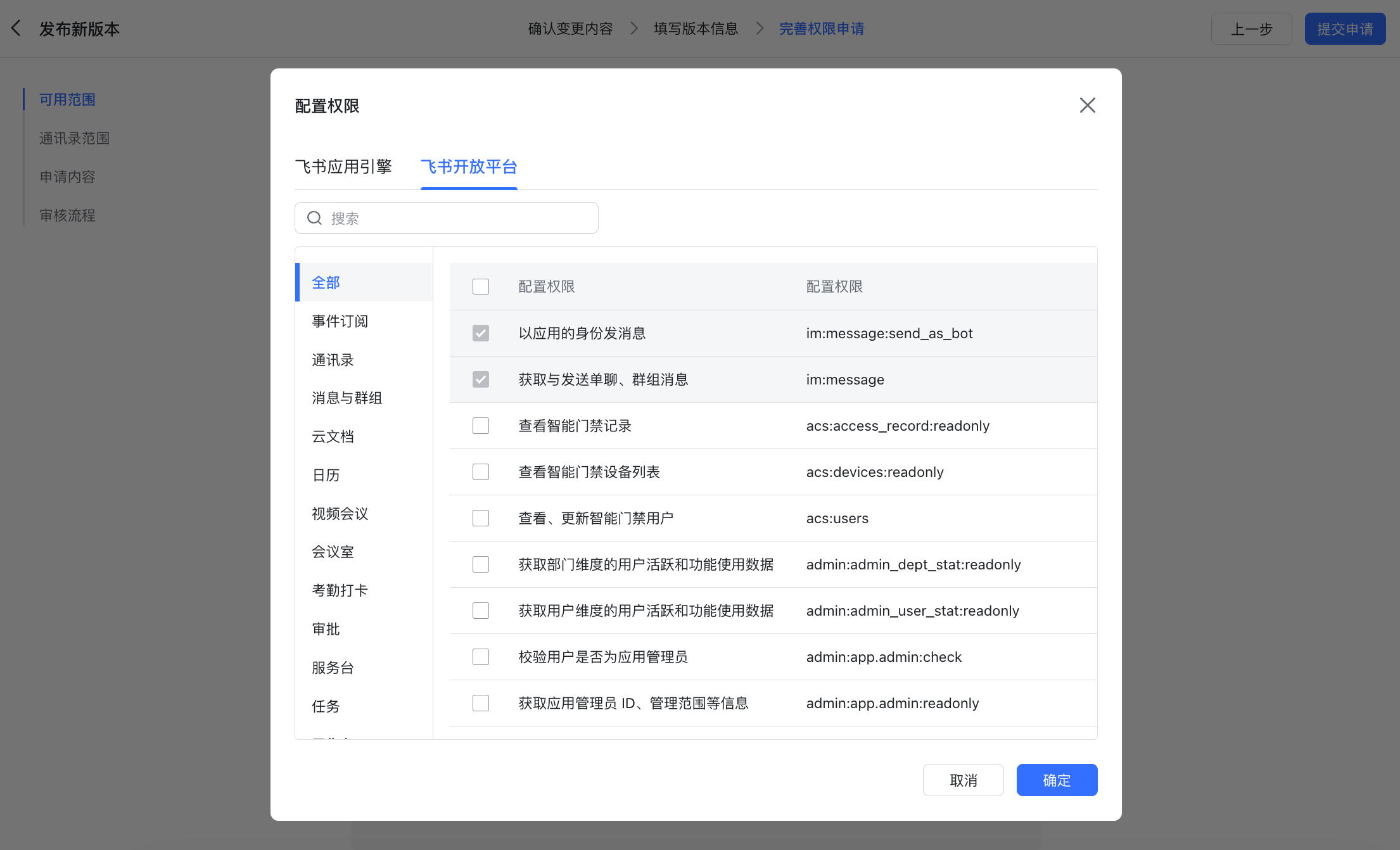Select the 通讯录 category

coord(364,360)
